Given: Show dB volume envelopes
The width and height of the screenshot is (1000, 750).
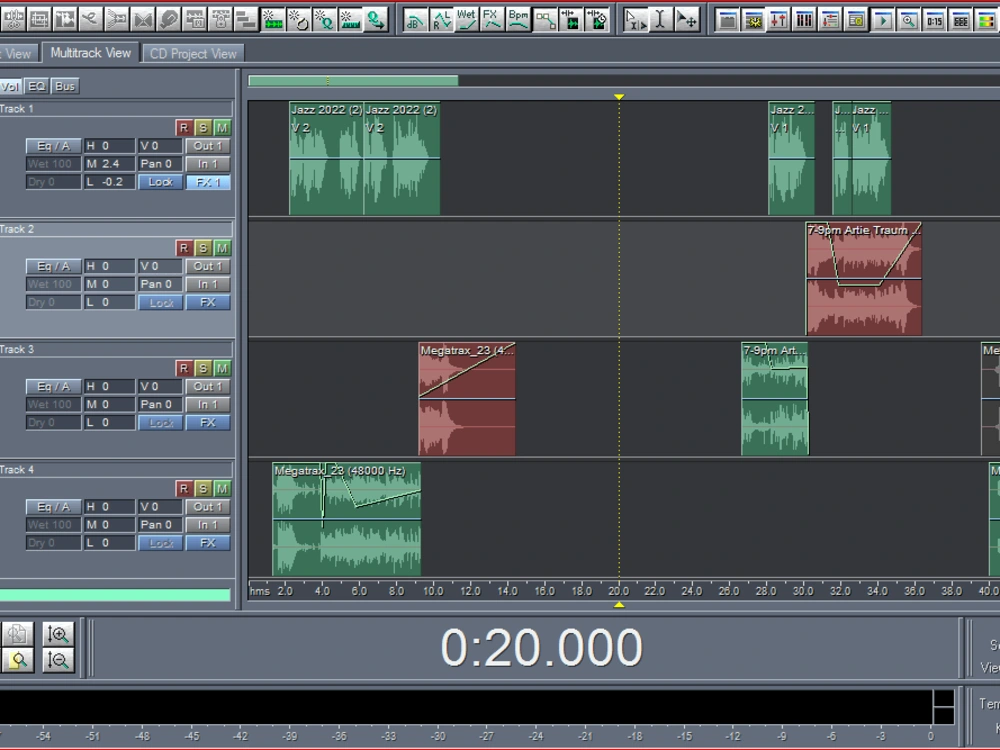Looking at the screenshot, I should tap(415, 19).
